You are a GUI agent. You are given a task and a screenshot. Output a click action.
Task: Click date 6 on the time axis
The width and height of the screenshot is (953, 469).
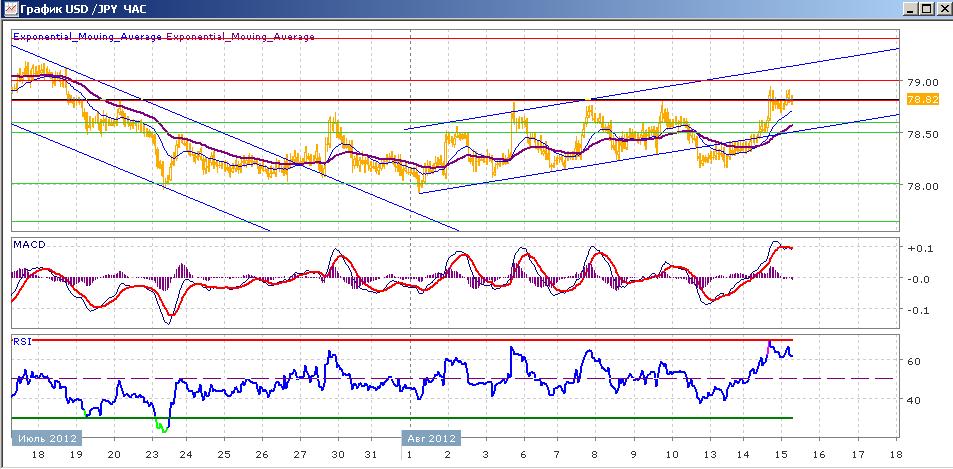523,454
